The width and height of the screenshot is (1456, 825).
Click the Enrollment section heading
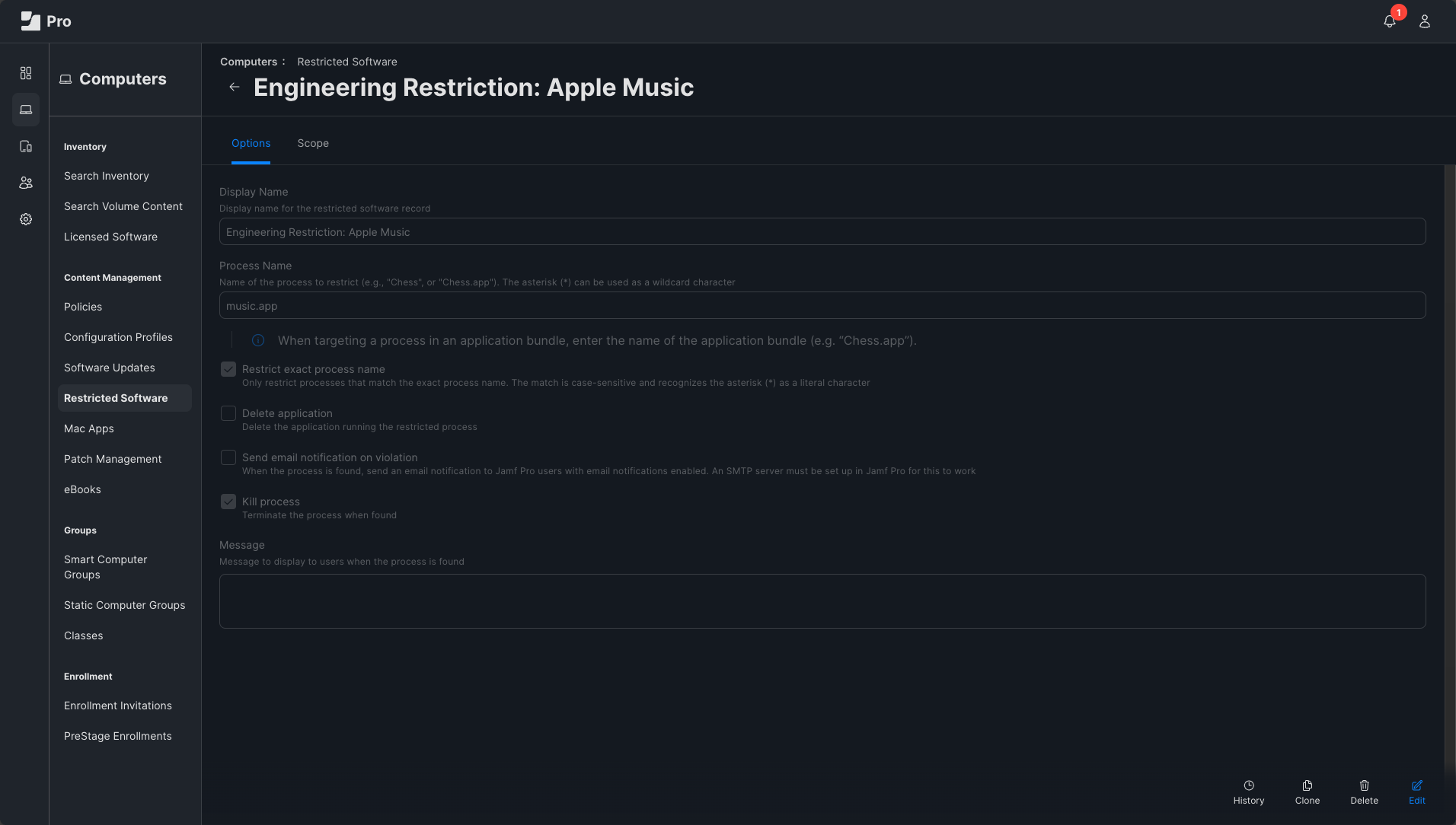(88, 677)
